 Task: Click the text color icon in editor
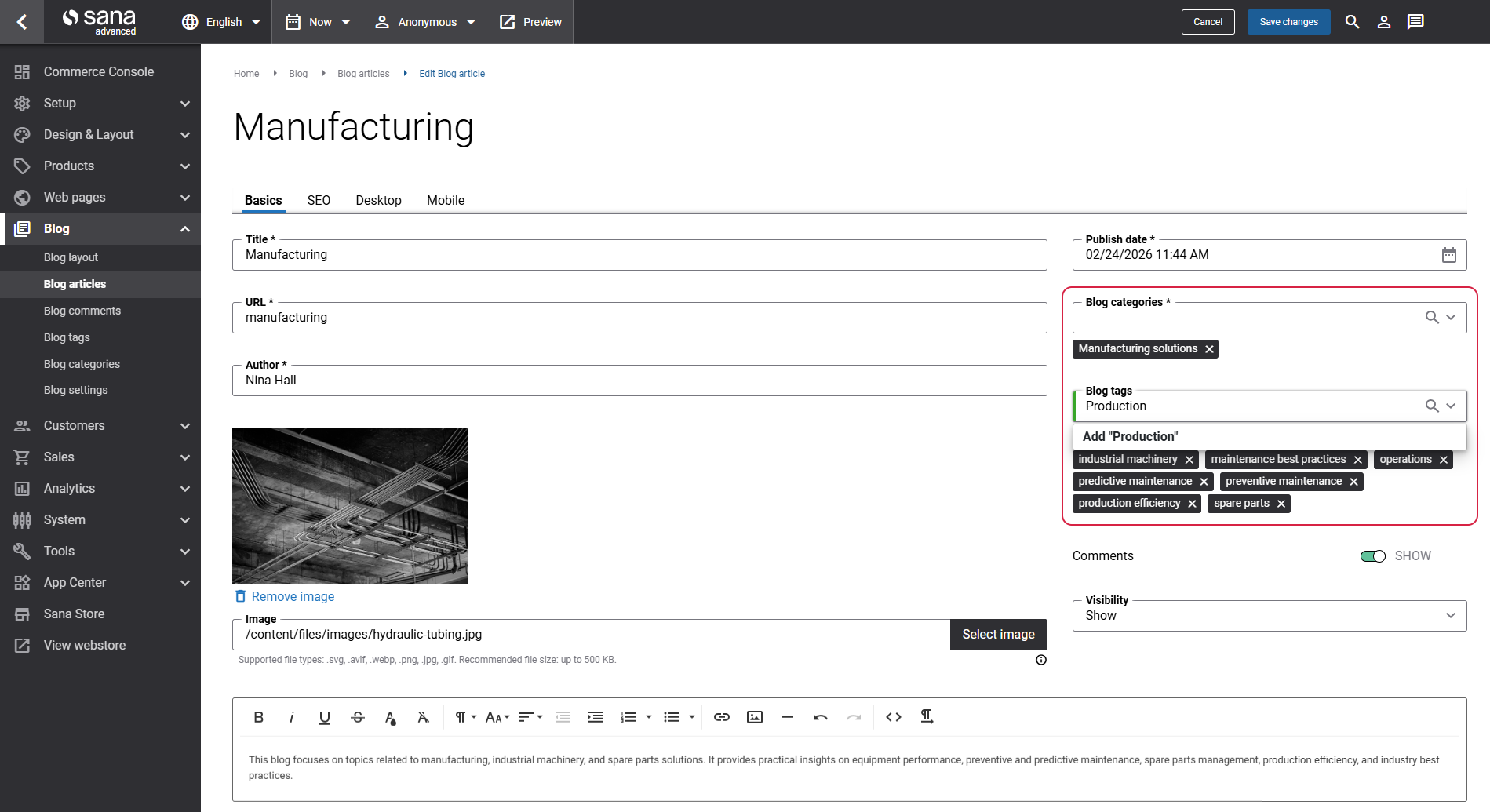click(x=390, y=717)
